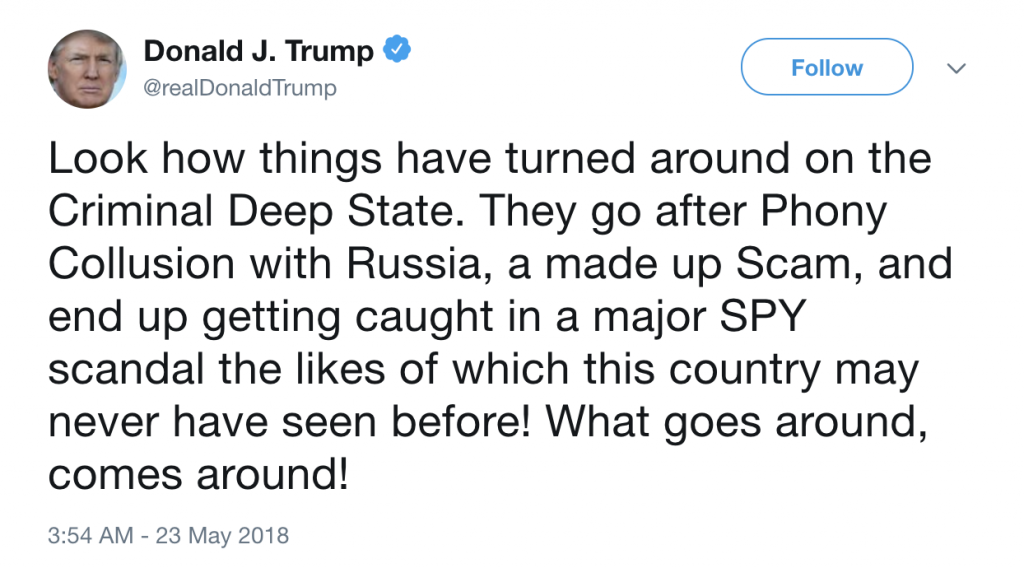Click the 3:54 AM time text
1024x568 pixels.
pyautogui.click(x=90, y=535)
